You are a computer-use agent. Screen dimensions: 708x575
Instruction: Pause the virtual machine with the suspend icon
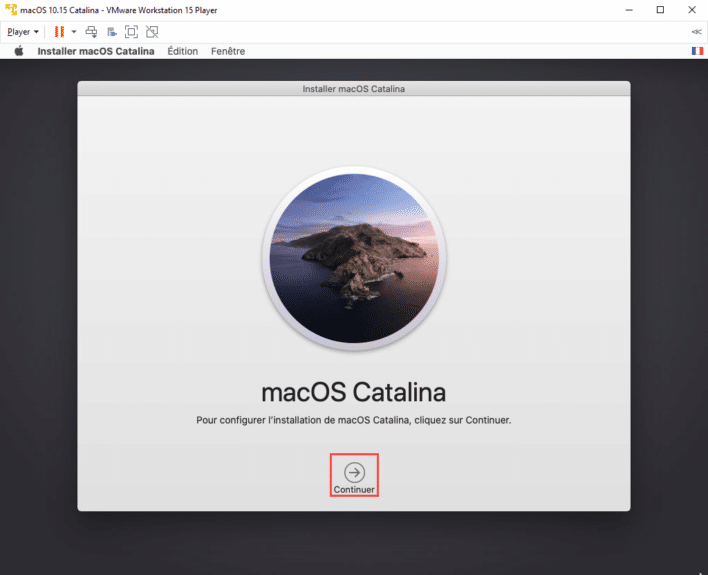coord(59,32)
